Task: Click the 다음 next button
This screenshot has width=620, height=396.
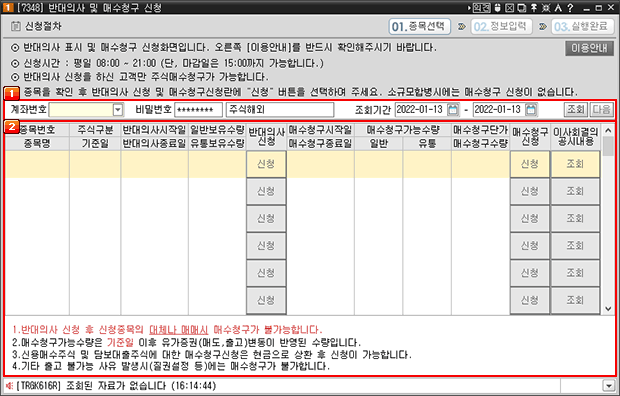Action: (601, 110)
